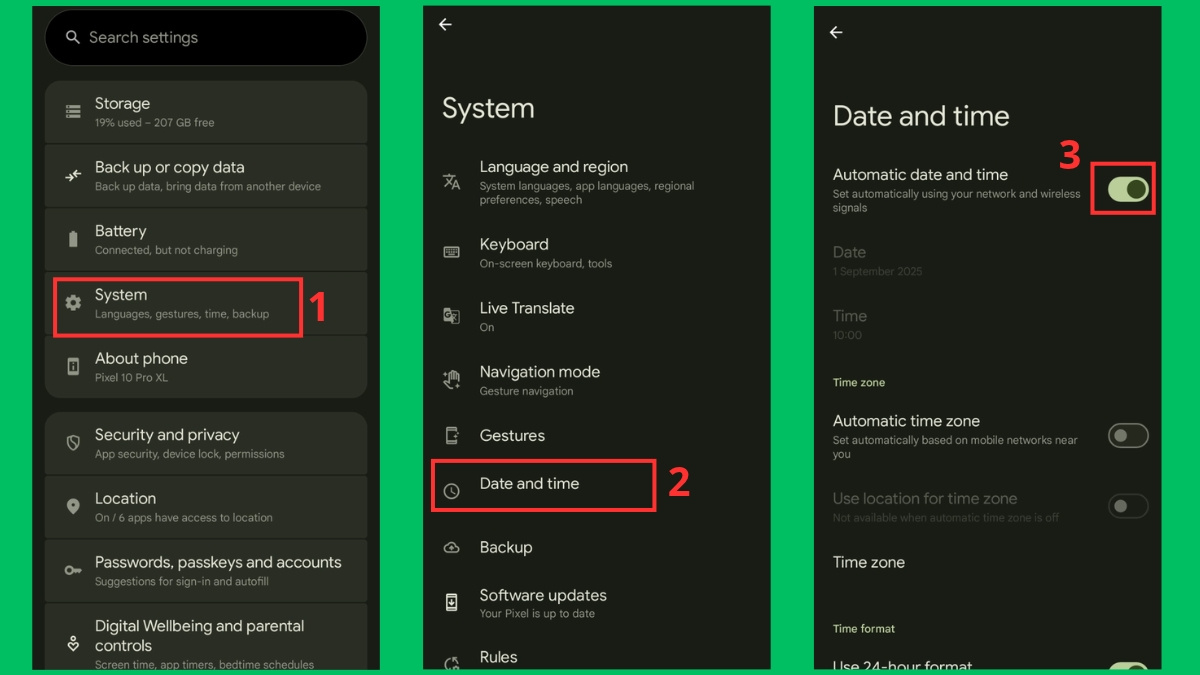Open Rules in System list
The height and width of the screenshot is (675, 1200).
coord(597,657)
